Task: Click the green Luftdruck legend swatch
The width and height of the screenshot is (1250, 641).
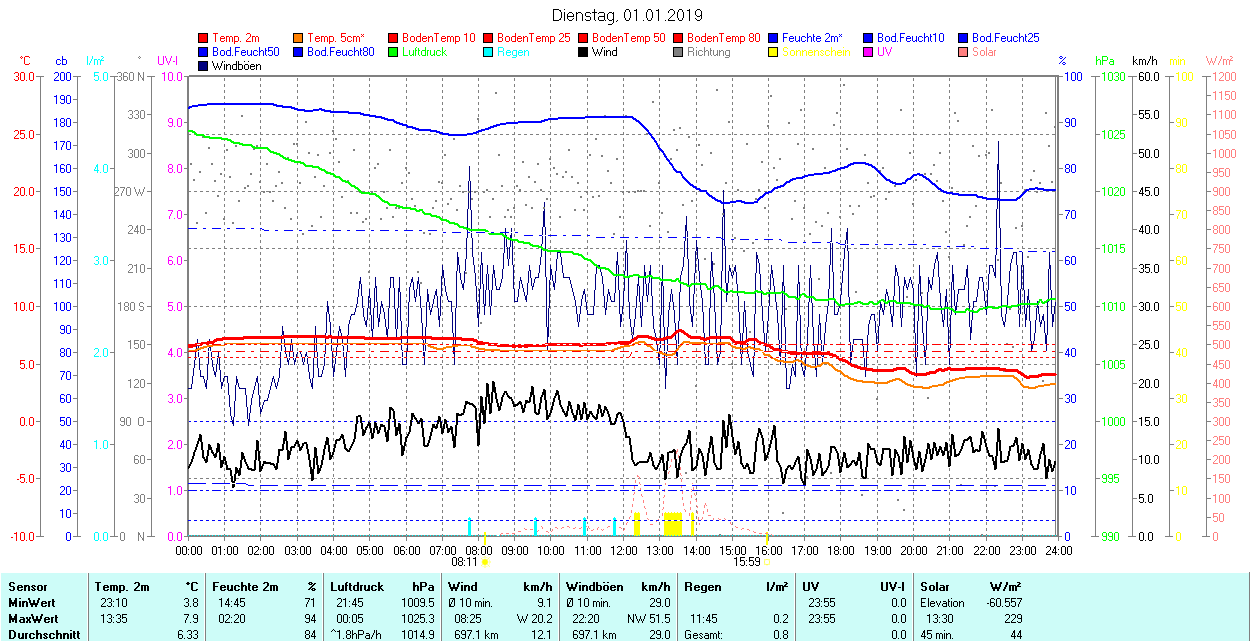Action: pyautogui.click(x=394, y=52)
